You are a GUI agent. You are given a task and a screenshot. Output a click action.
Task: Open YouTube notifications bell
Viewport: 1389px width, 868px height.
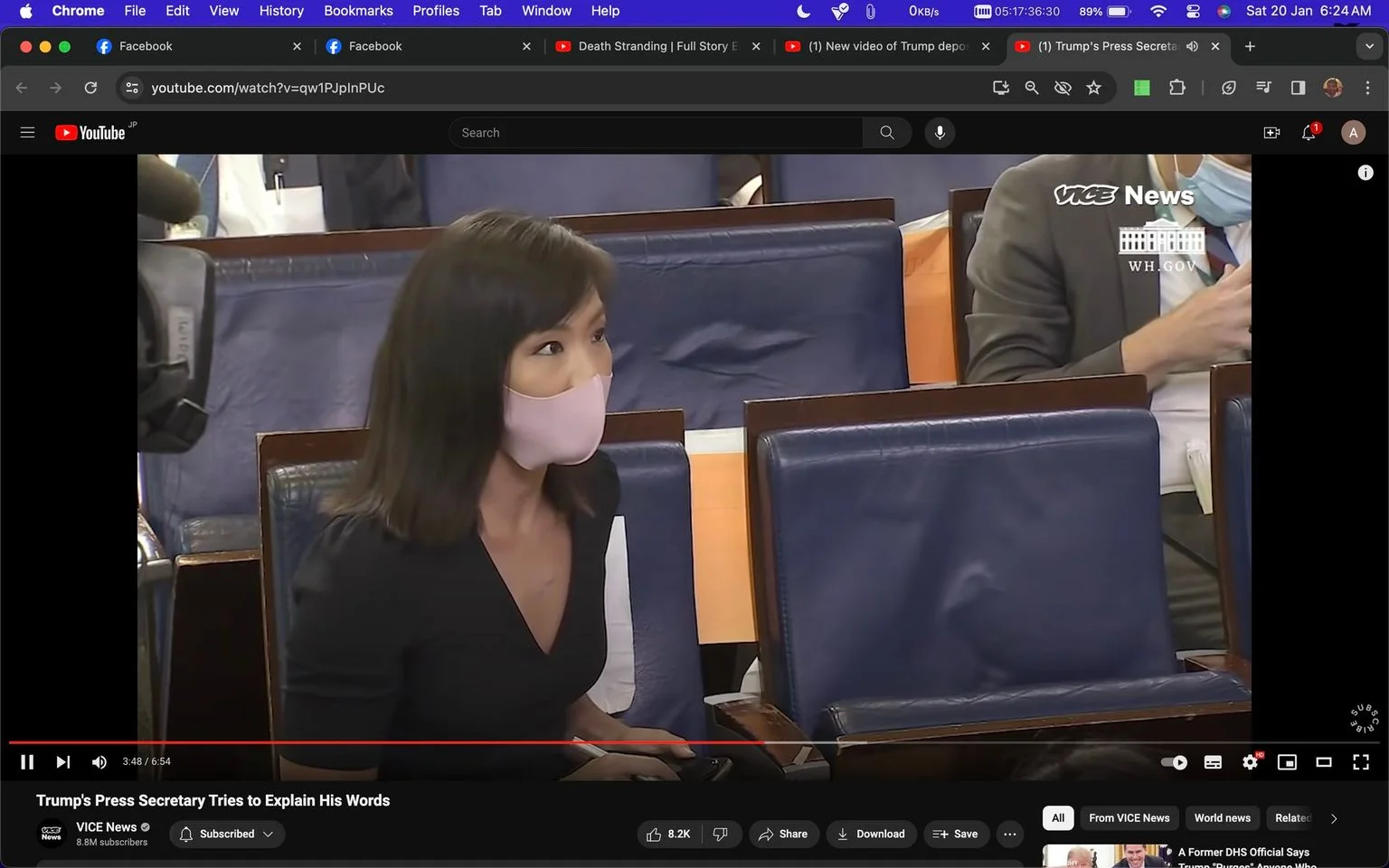point(1309,133)
